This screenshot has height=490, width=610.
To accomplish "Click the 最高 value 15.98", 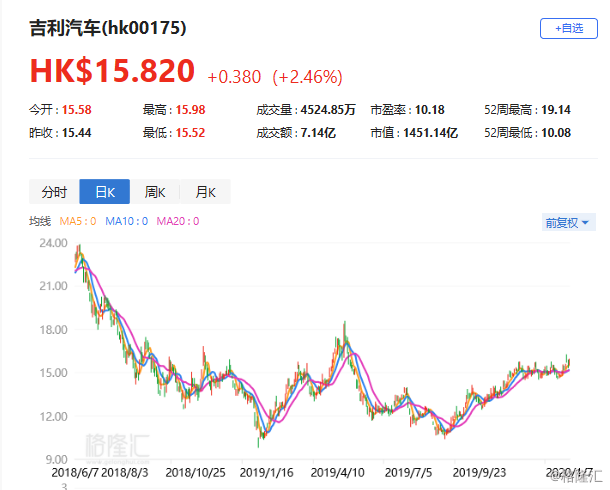I will click(190, 110).
